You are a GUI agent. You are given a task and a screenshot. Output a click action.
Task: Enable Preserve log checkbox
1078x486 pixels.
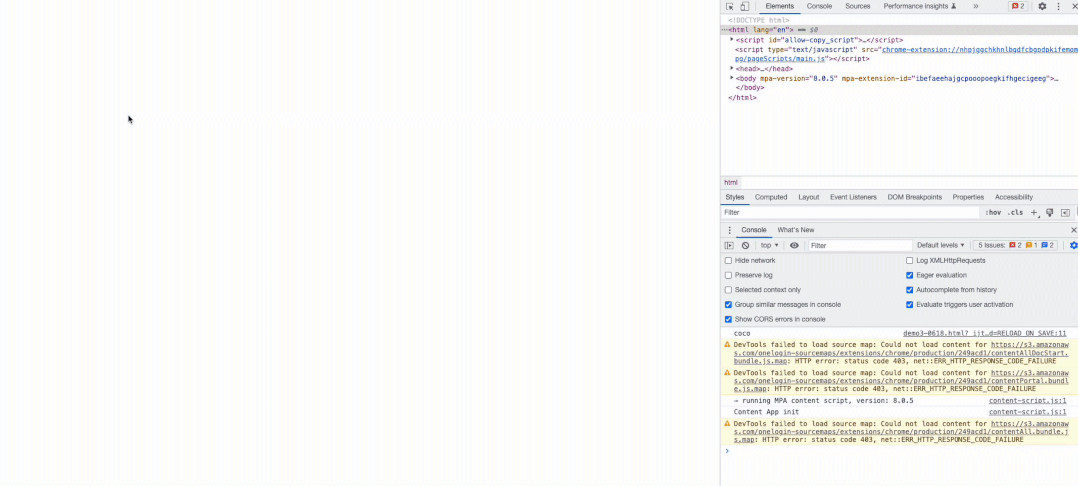tap(729, 275)
